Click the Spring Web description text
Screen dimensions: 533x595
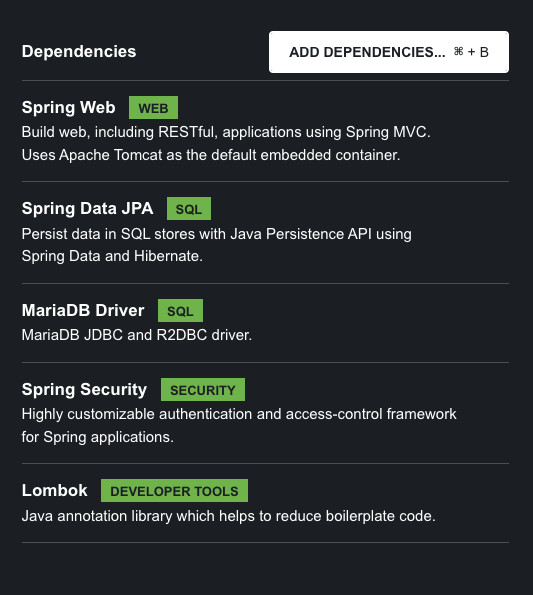226,143
